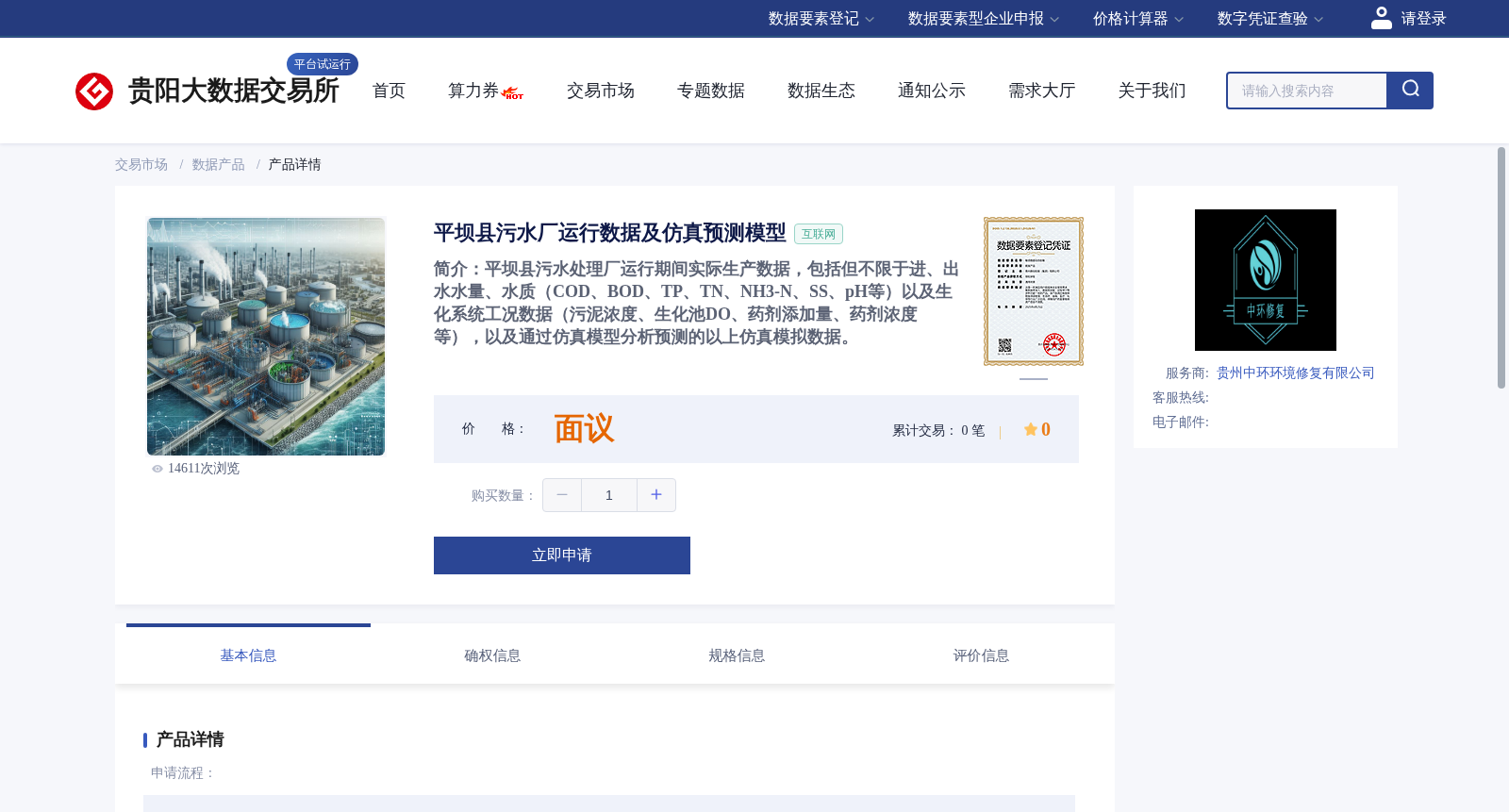
Task: Click the star favorite icon
Action: point(1030,429)
